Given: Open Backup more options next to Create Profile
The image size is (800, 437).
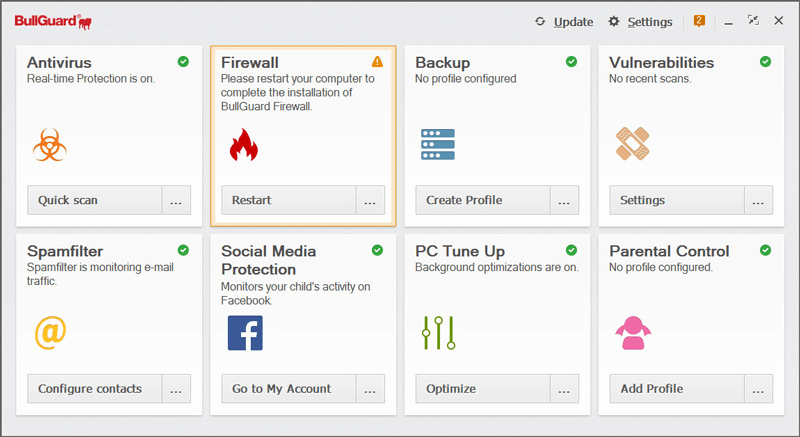Looking at the screenshot, I should 564,200.
